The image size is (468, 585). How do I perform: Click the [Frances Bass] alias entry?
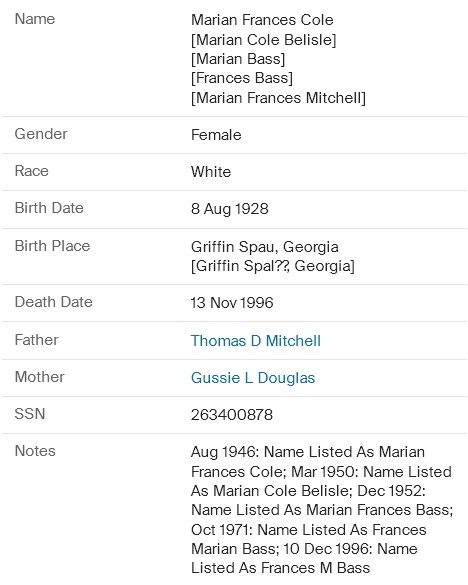[x=242, y=78]
